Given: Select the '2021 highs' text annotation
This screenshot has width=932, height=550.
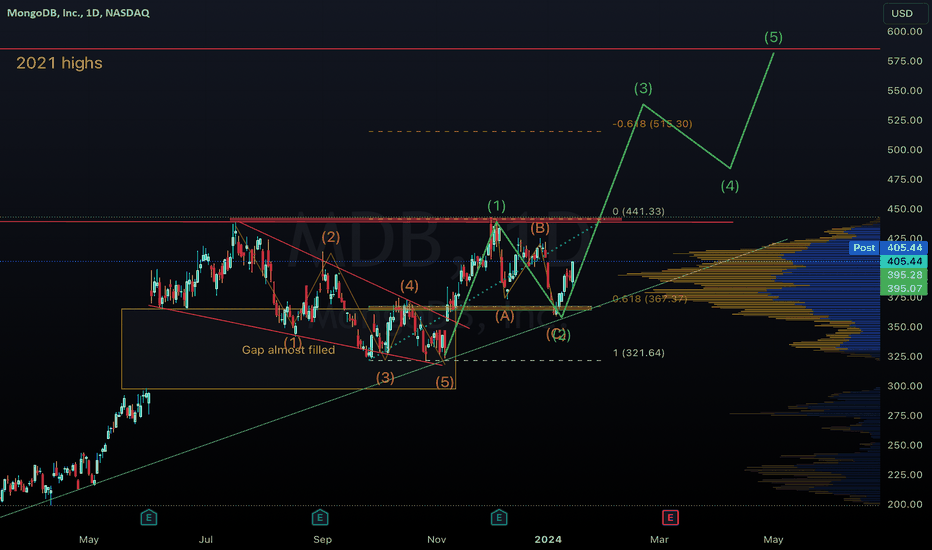Looking at the screenshot, I should pyautogui.click(x=59, y=63).
